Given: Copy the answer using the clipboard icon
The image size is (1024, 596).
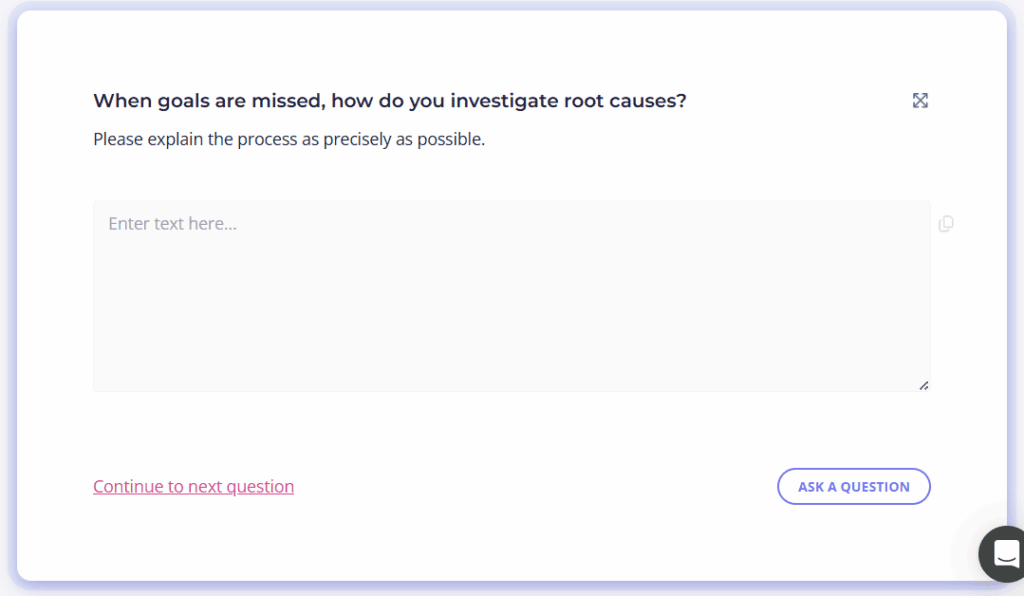Looking at the screenshot, I should [946, 224].
